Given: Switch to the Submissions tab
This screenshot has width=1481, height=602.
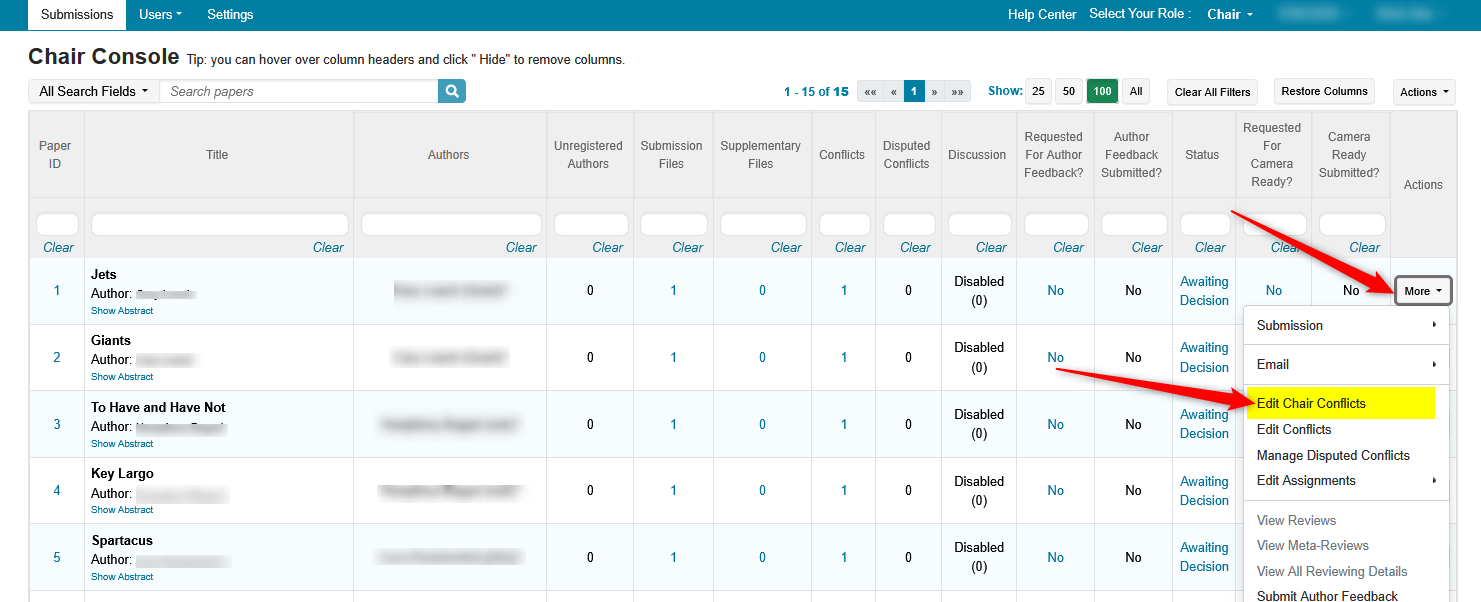Looking at the screenshot, I should coord(77,14).
